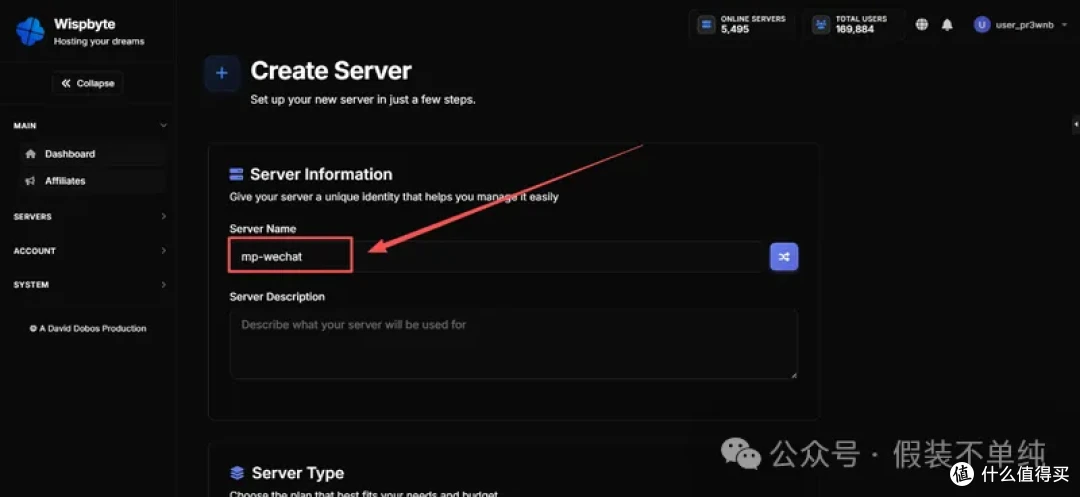Click the Server Information section icon
This screenshot has height=497, width=1080.
pyautogui.click(x=236, y=174)
